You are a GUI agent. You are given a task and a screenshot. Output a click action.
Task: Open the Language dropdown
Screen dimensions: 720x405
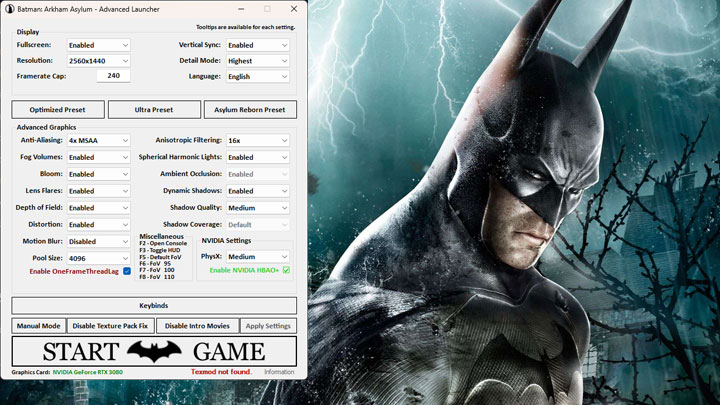coord(258,76)
